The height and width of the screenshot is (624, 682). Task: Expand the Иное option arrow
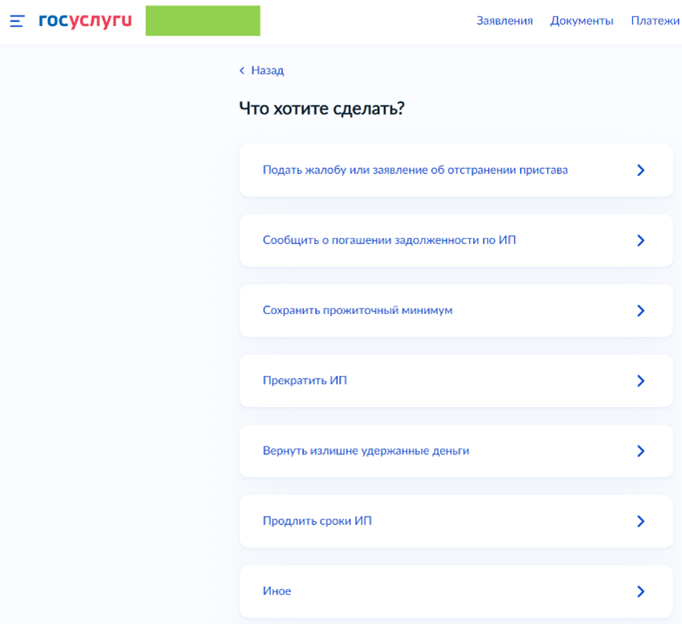[641, 591]
